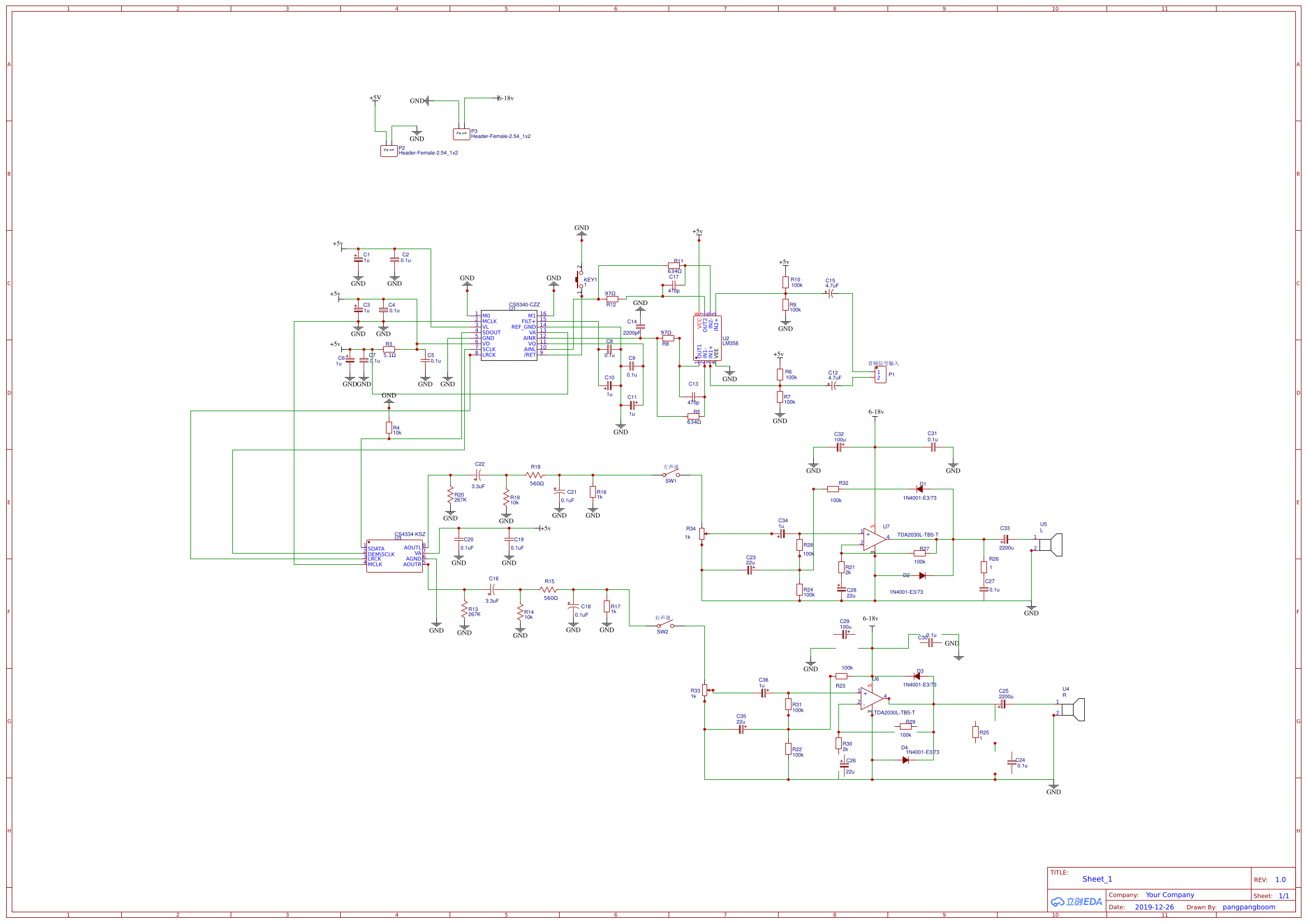This screenshot has width=1307, height=924.
Task: Click the P1 audio input connector
Action: point(880,375)
